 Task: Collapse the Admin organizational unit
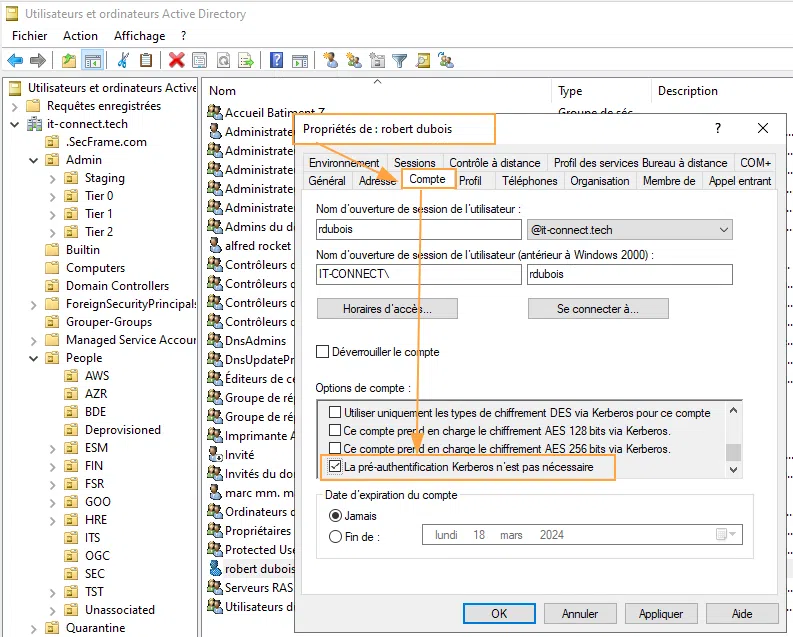(x=33, y=161)
